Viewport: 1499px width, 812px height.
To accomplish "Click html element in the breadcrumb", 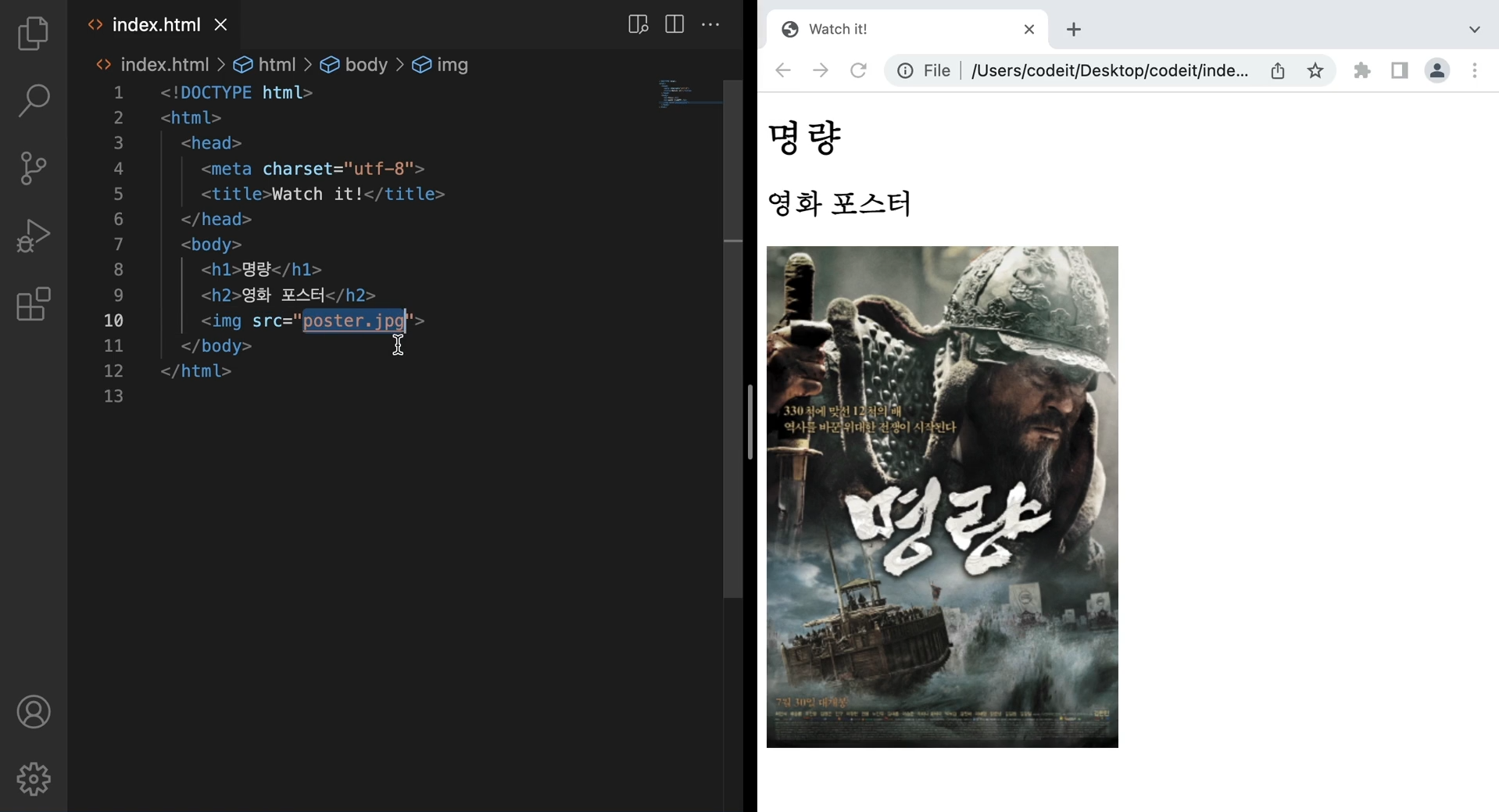I will [265, 65].
